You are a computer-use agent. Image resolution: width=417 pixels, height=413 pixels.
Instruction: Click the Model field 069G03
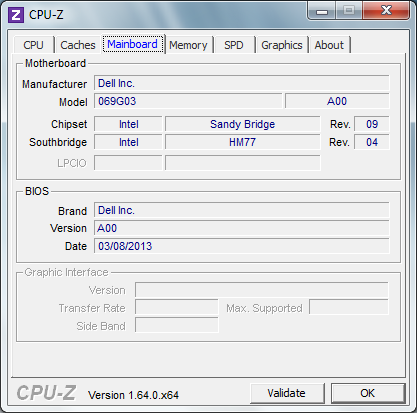[x=188, y=101]
